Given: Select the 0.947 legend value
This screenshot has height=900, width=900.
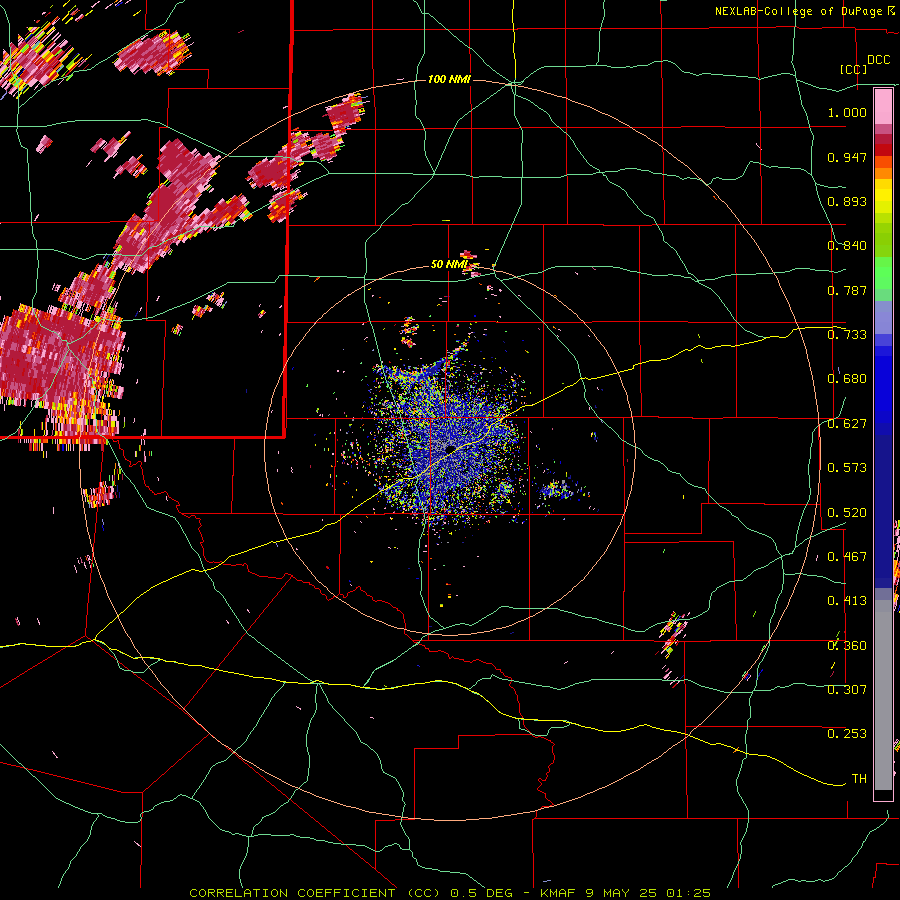Looking at the screenshot, I should 847,157.
